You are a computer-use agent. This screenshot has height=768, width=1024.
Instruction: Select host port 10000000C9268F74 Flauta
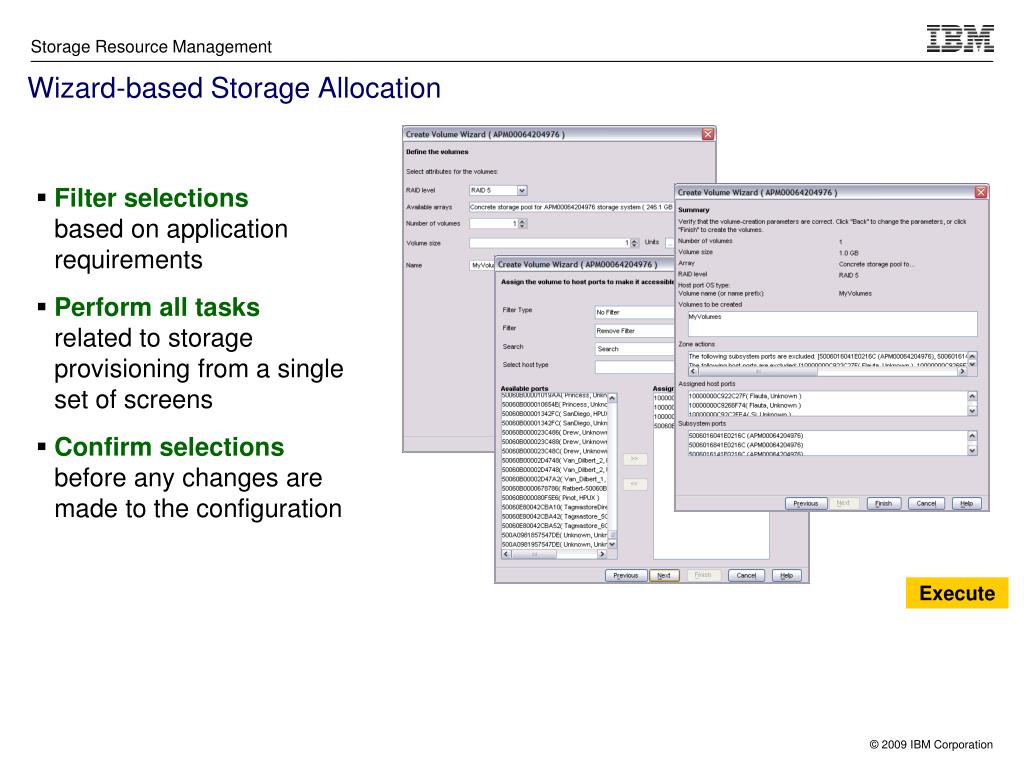(x=745, y=405)
